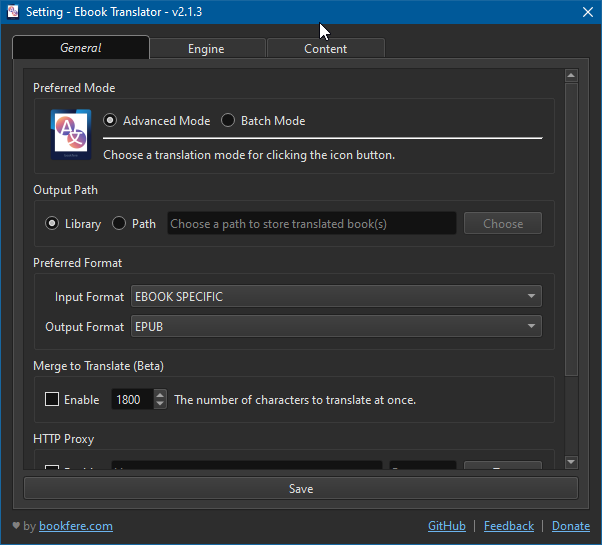The width and height of the screenshot is (602, 545).
Task: Click the scrollbar up arrow
Action: [x=571, y=76]
